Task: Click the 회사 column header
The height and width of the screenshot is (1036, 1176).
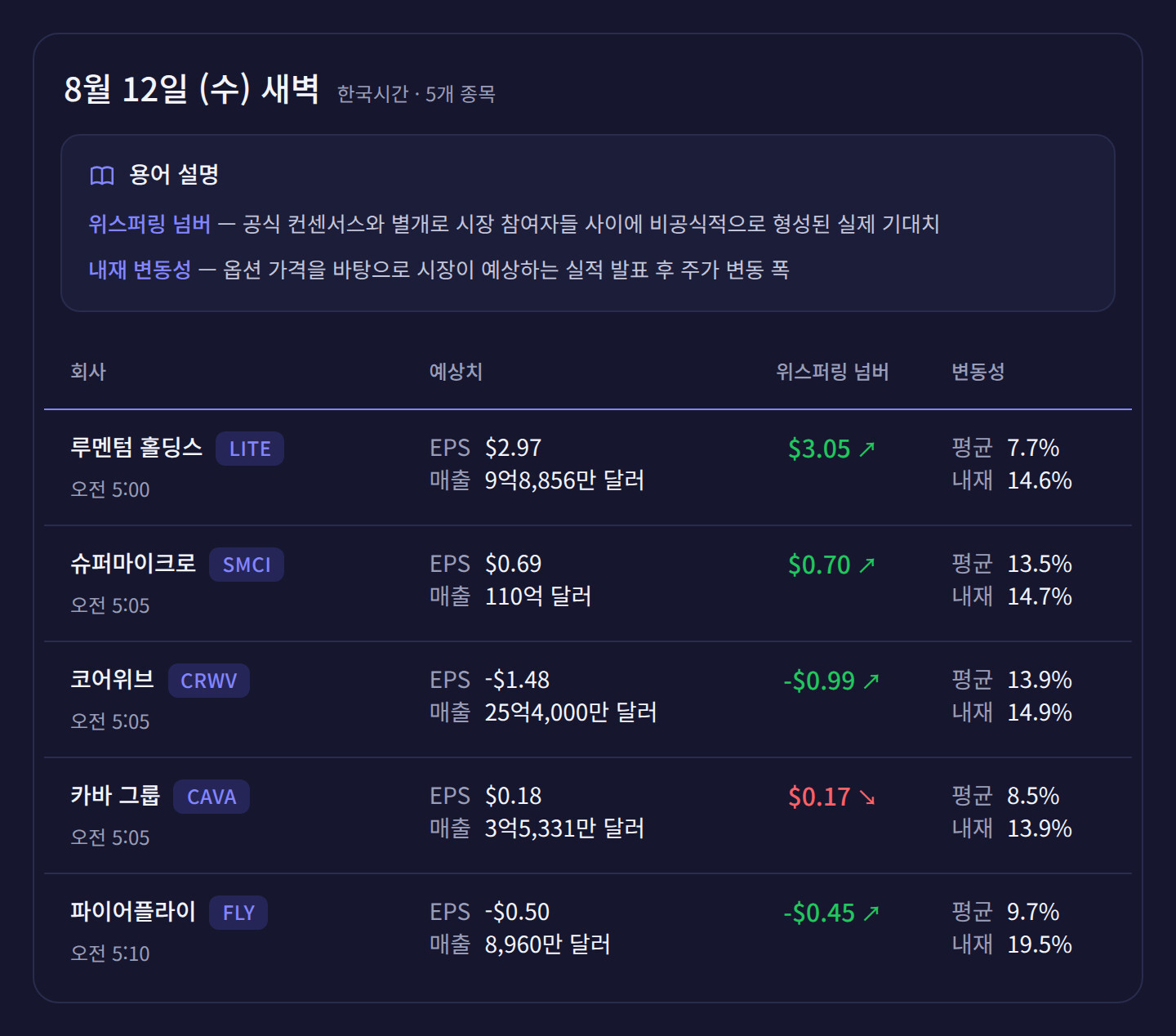Action: (88, 372)
